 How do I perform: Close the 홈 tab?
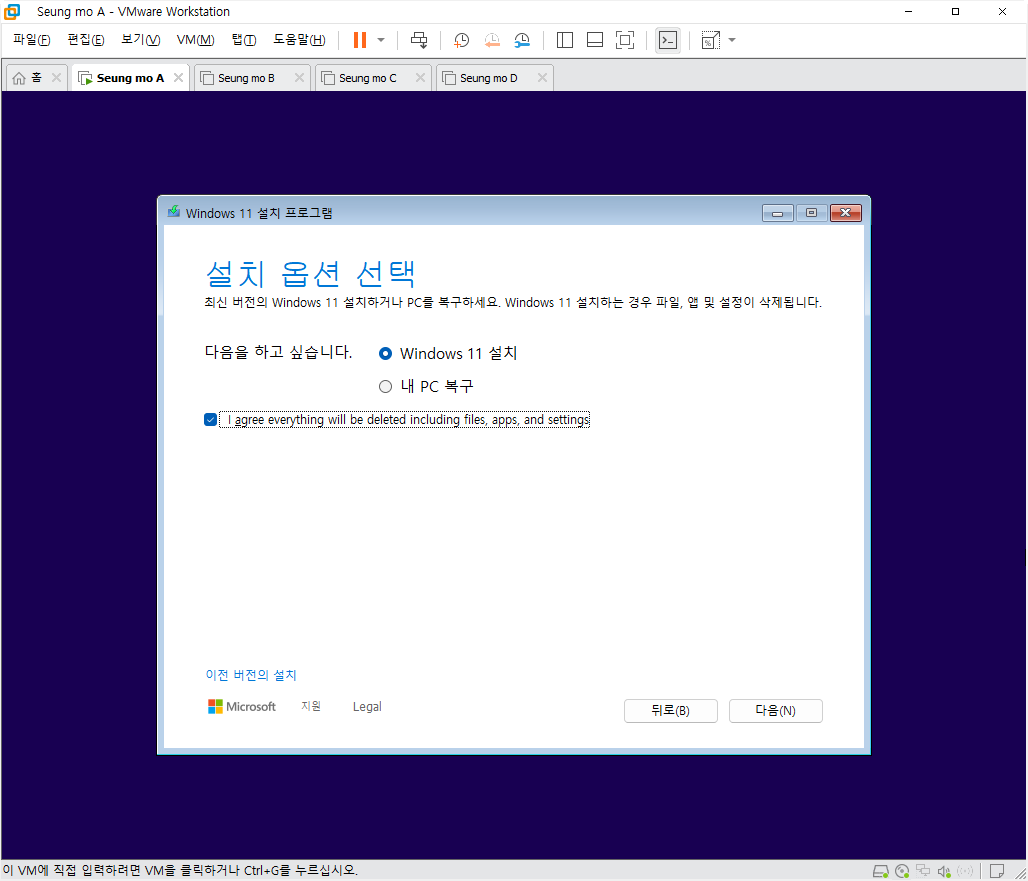(x=56, y=77)
